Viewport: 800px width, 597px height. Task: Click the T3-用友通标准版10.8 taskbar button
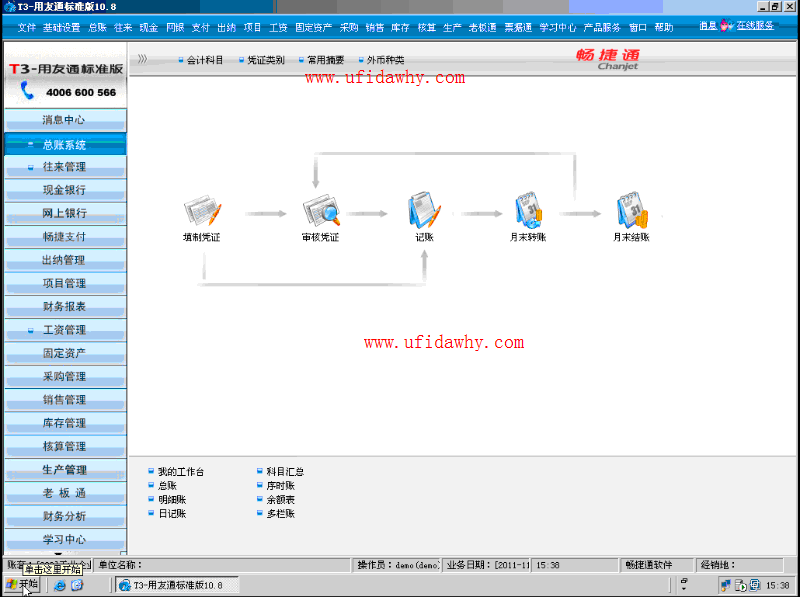(x=177, y=585)
